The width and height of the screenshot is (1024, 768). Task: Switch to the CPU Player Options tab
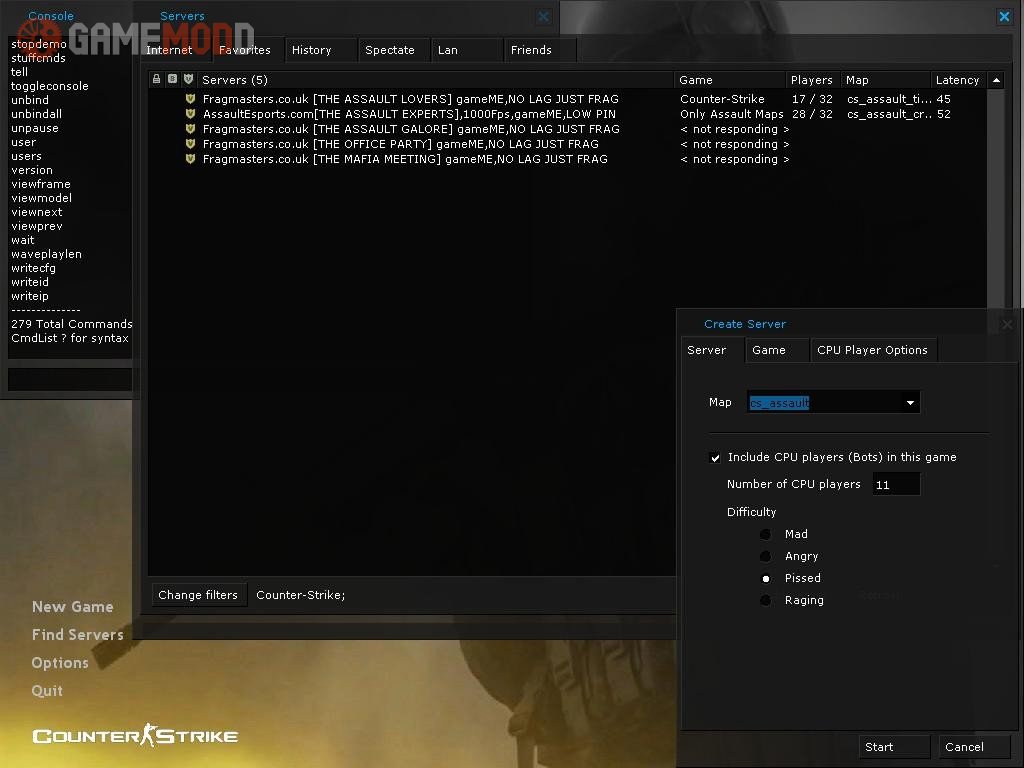[872, 350]
